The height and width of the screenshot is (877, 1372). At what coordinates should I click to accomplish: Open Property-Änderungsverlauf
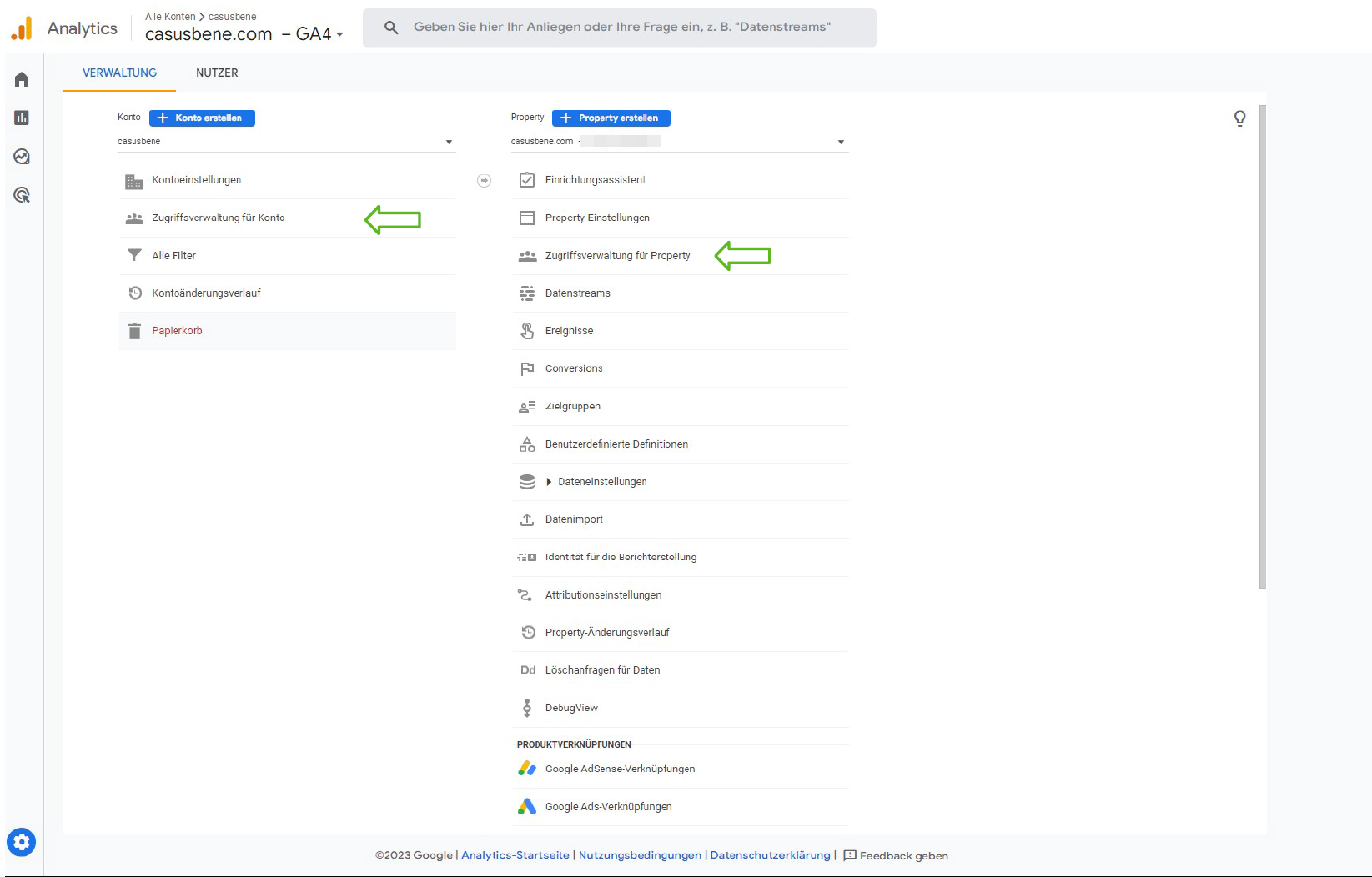pos(607,633)
